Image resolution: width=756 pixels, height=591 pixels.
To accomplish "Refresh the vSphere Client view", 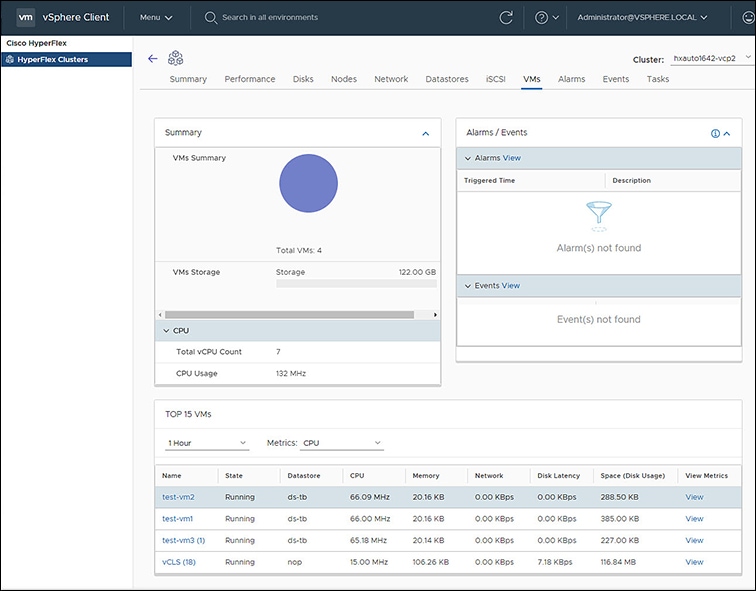I will pos(506,18).
